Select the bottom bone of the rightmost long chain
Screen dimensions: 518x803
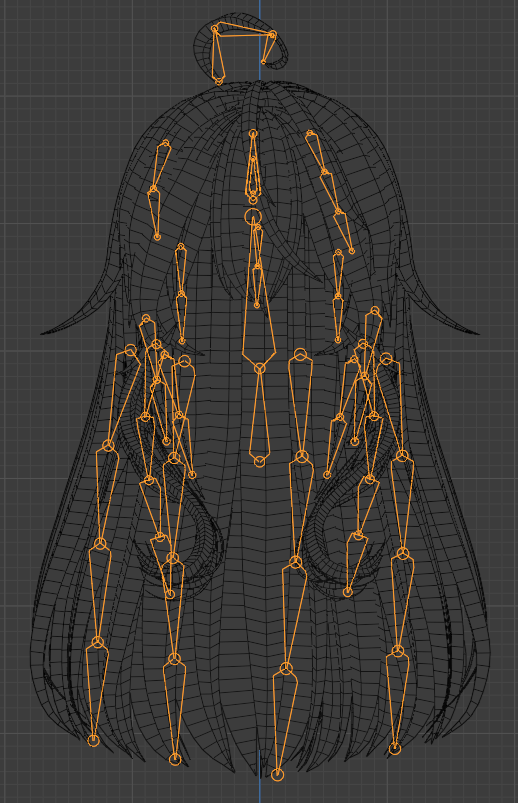tap(397, 701)
